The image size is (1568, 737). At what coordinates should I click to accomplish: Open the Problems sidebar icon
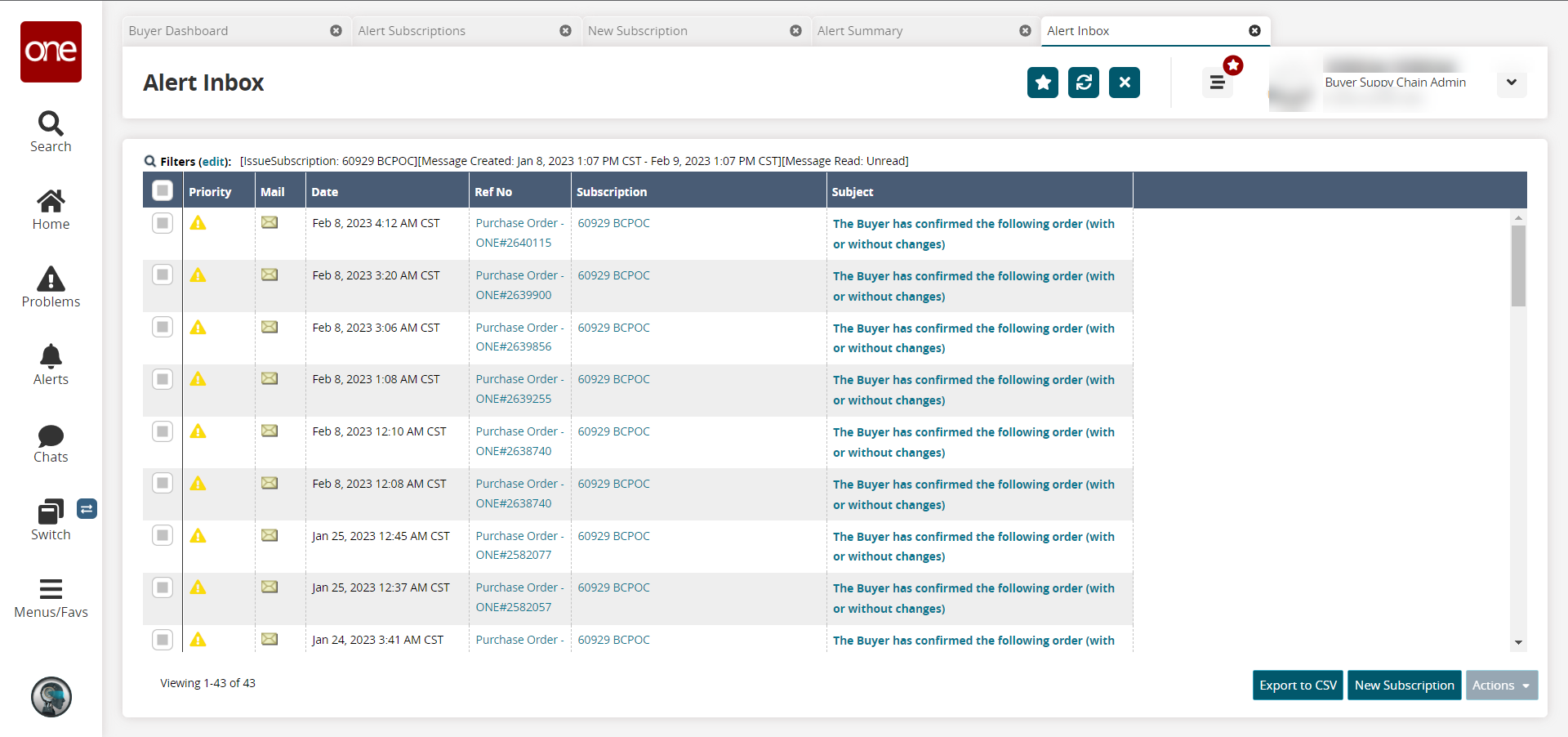[51, 279]
